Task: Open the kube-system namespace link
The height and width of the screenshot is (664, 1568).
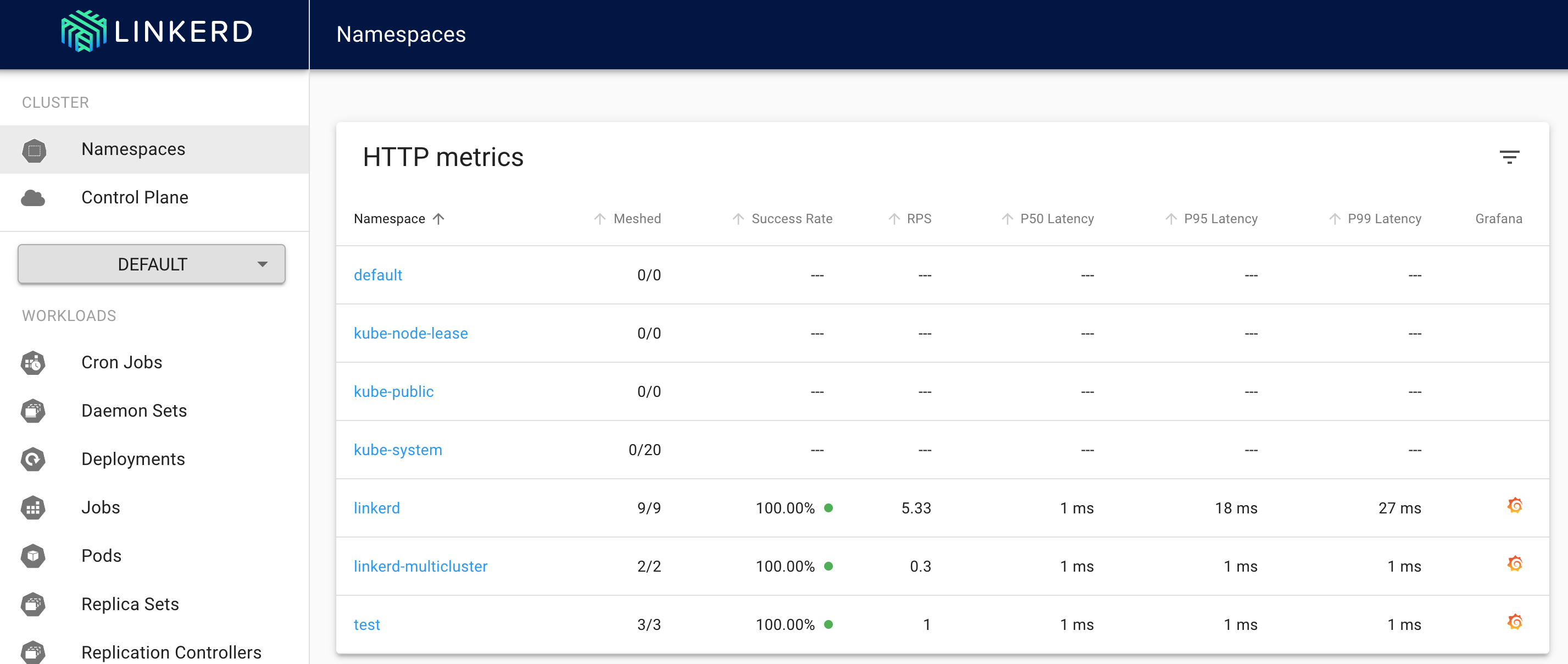Action: click(397, 450)
